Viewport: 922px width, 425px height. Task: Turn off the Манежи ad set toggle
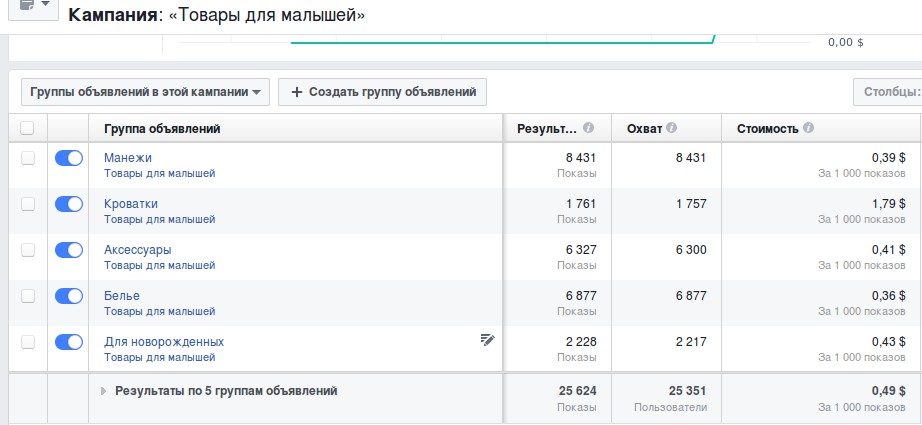(x=69, y=158)
